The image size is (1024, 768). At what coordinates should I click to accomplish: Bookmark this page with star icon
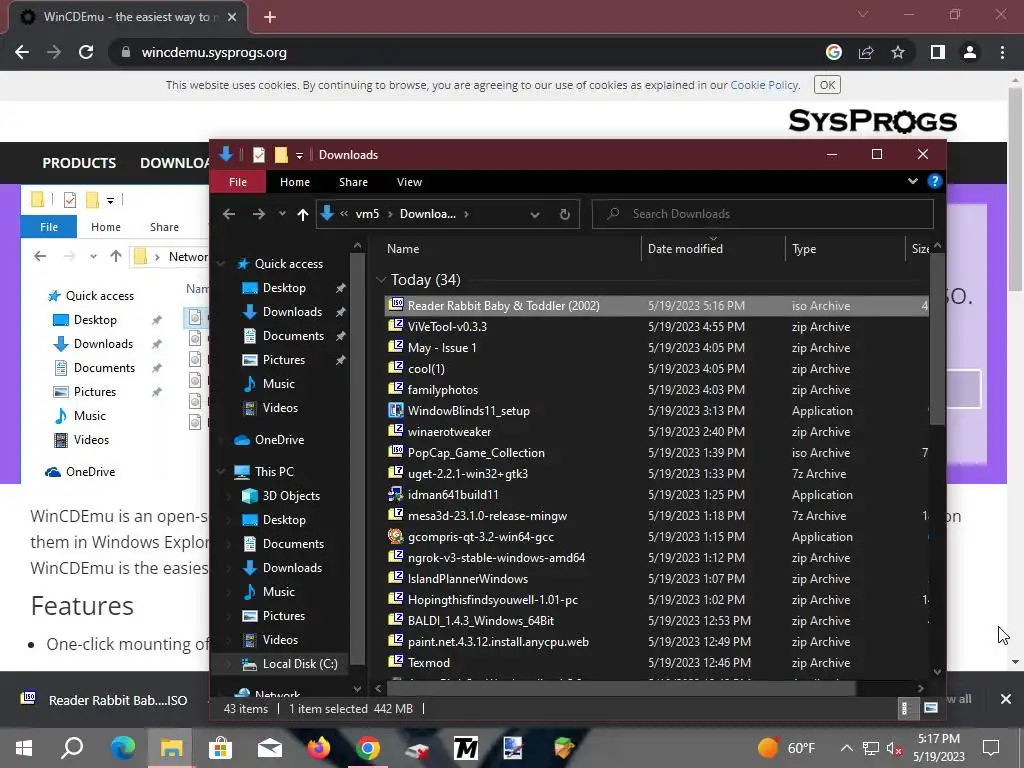coord(898,52)
